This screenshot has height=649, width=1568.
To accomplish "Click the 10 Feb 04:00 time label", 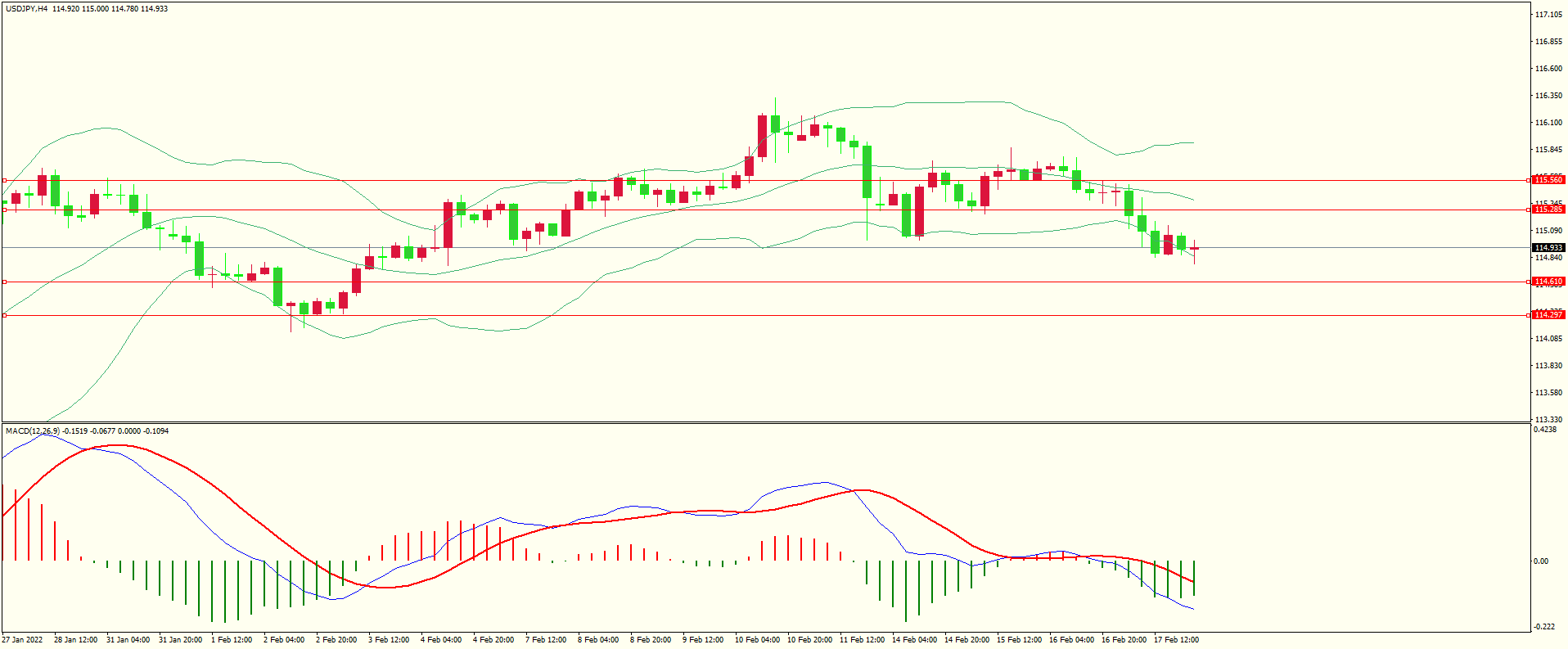I will (757, 640).
